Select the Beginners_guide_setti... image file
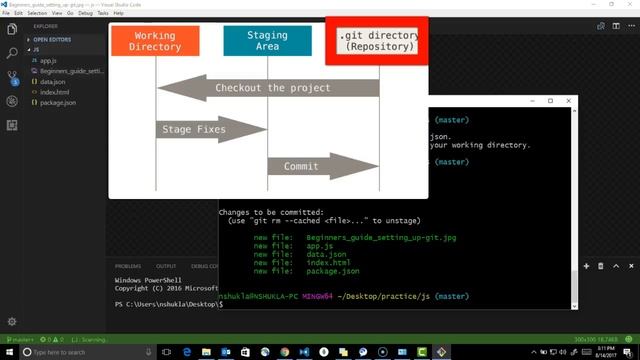Viewport: 640px width, 360px height. click(72, 71)
